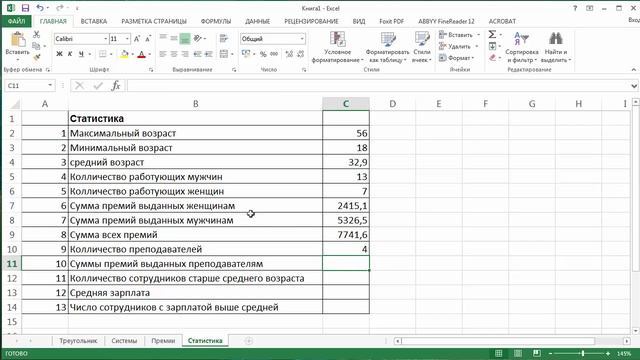The height and width of the screenshot is (360, 640).
Task: Open Стили ячеек gallery
Action: [422, 47]
